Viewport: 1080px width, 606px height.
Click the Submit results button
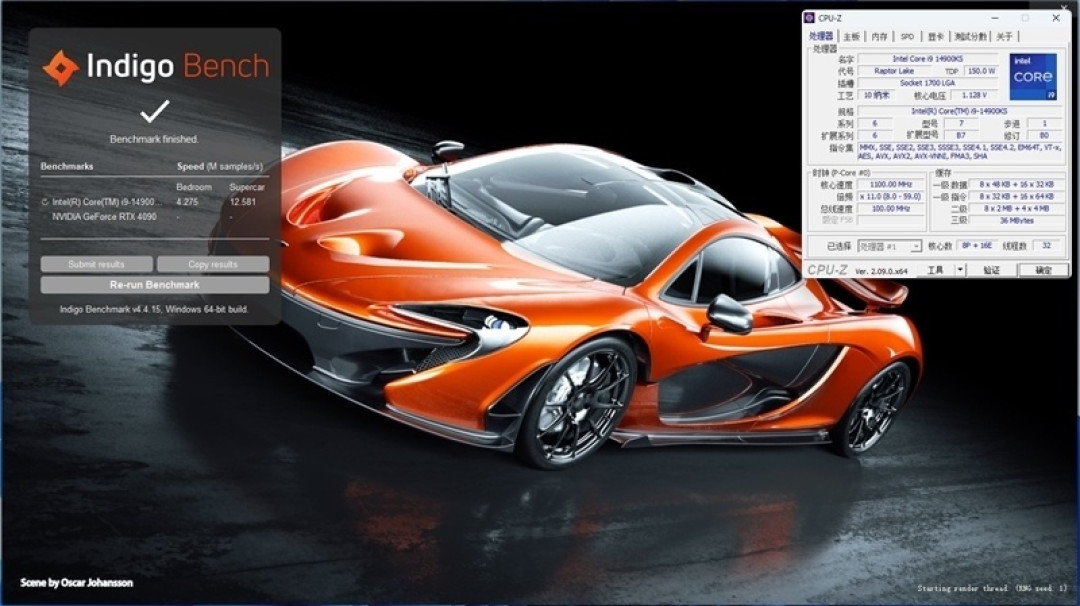(96, 264)
